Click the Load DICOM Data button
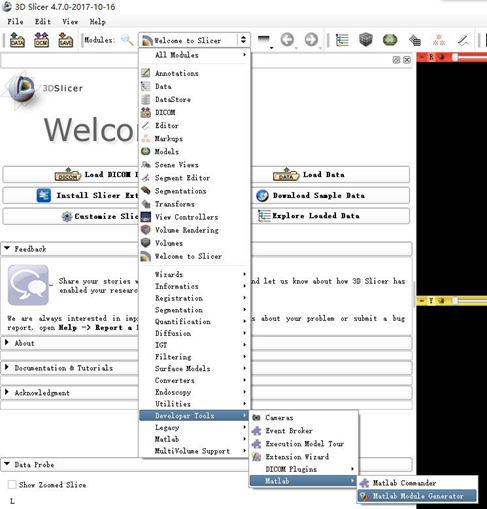This screenshot has width=487, height=509. pyautogui.click(x=71, y=175)
